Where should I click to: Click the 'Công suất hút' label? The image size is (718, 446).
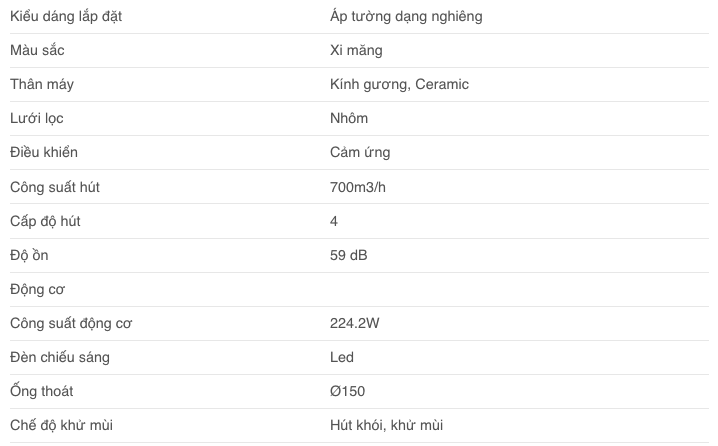(x=55, y=187)
